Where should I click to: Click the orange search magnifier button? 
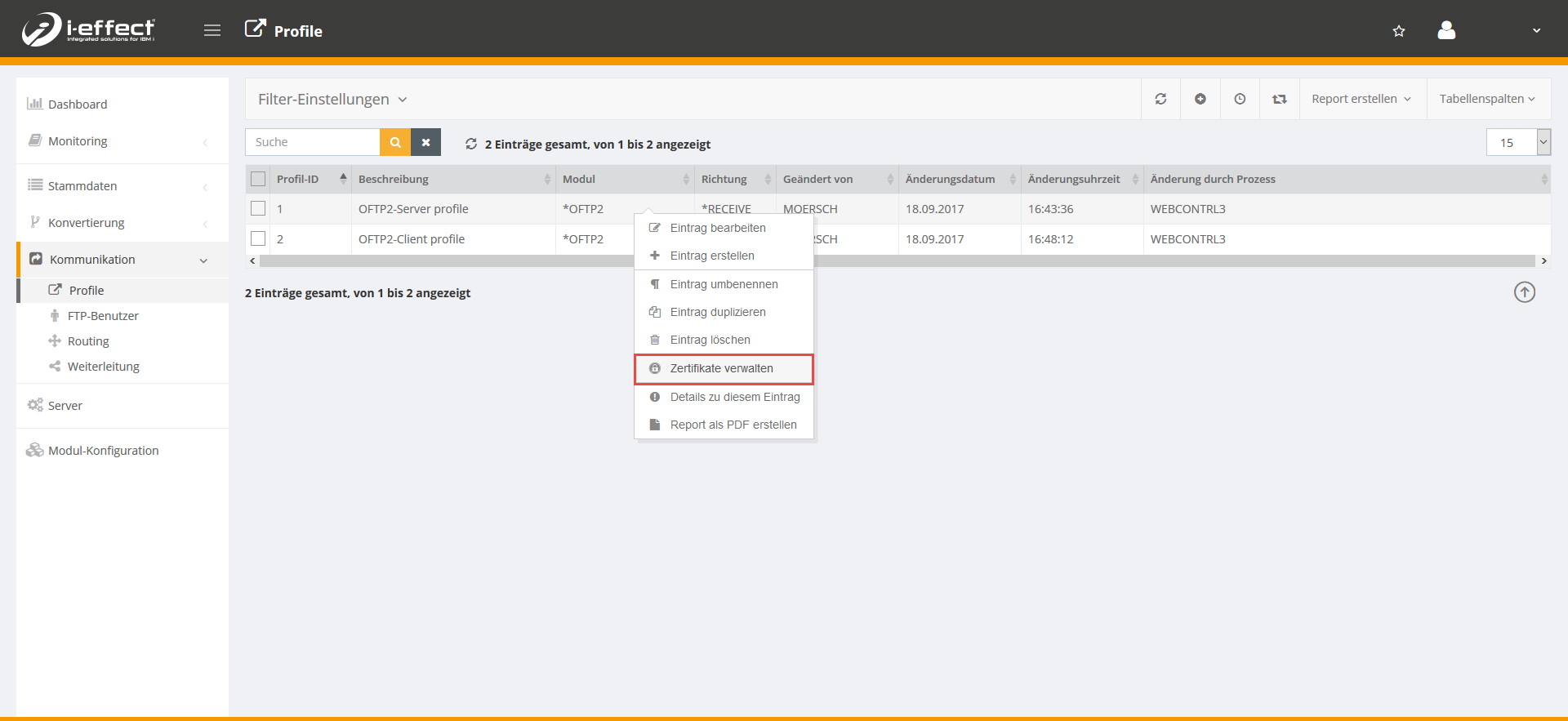click(395, 142)
